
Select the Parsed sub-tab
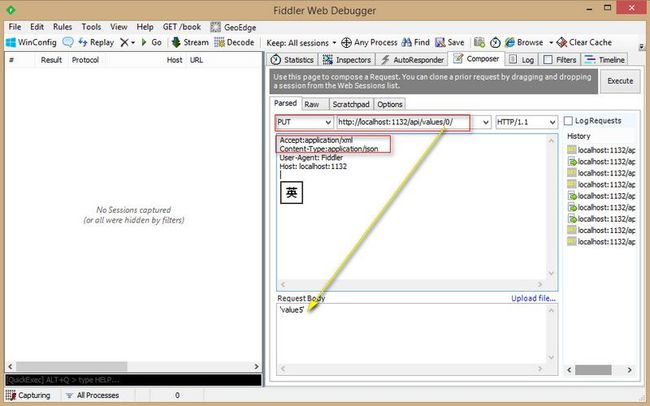pyautogui.click(x=285, y=103)
